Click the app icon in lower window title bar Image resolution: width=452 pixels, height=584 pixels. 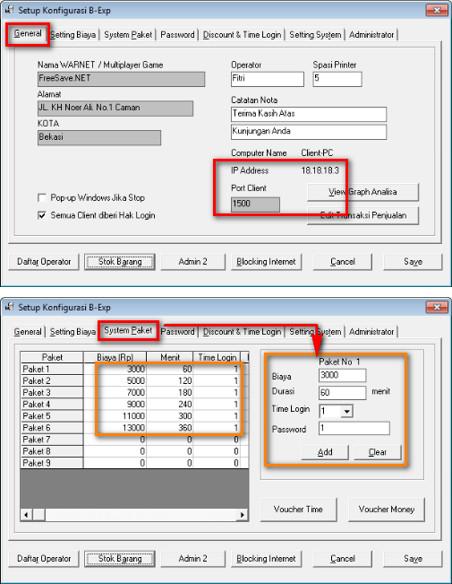pyautogui.click(x=9, y=307)
